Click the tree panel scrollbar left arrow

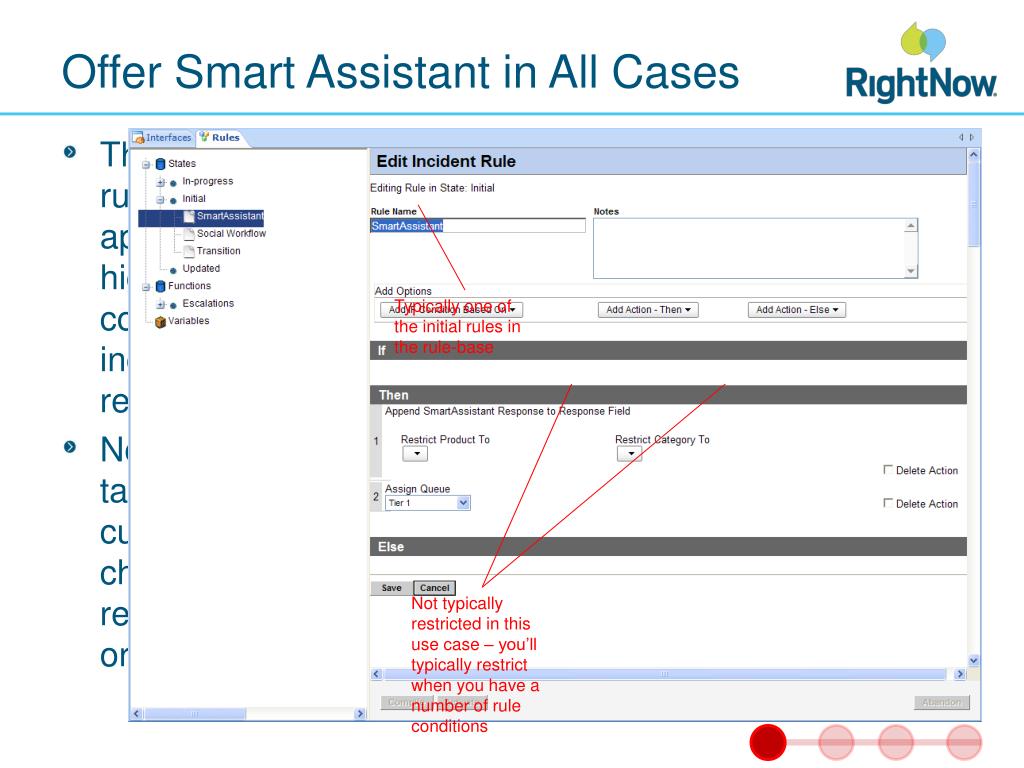coord(136,714)
